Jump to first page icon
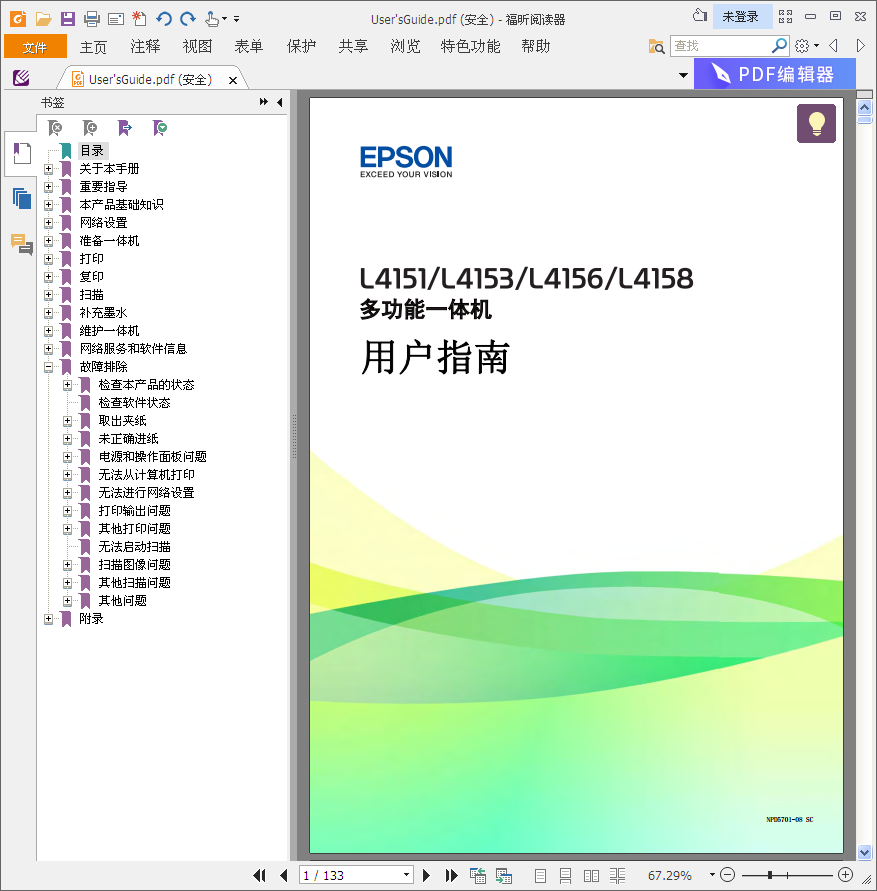The width and height of the screenshot is (877, 891). (259, 875)
